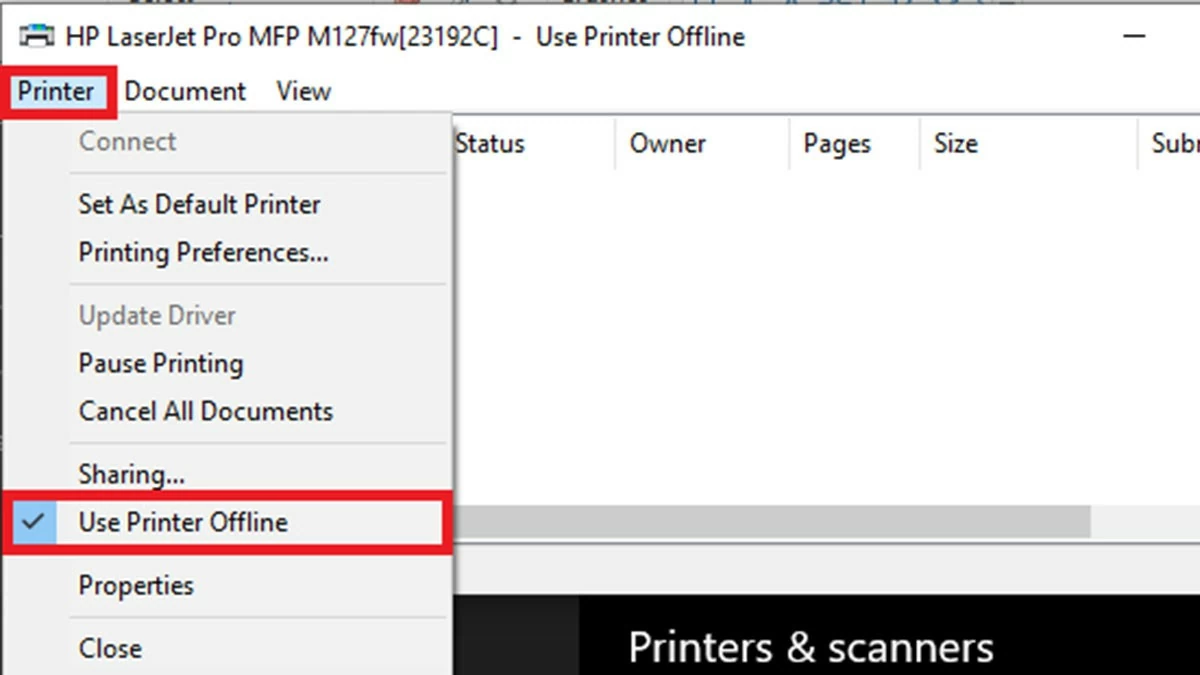Select Cancel All Documents
The width and height of the screenshot is (1200, 675).
[x=205, y=410]
